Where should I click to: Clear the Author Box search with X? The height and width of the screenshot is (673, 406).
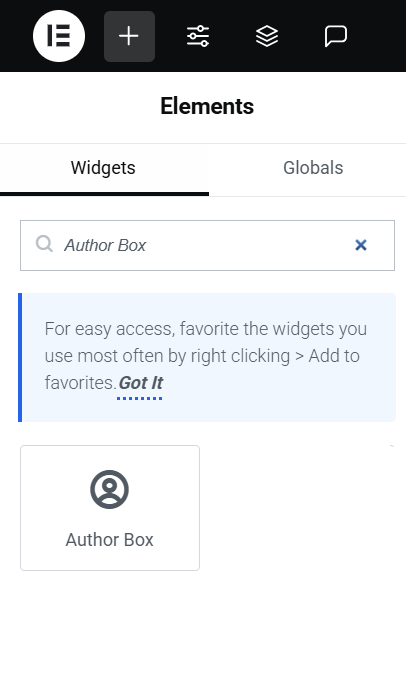tap(361, 245)
